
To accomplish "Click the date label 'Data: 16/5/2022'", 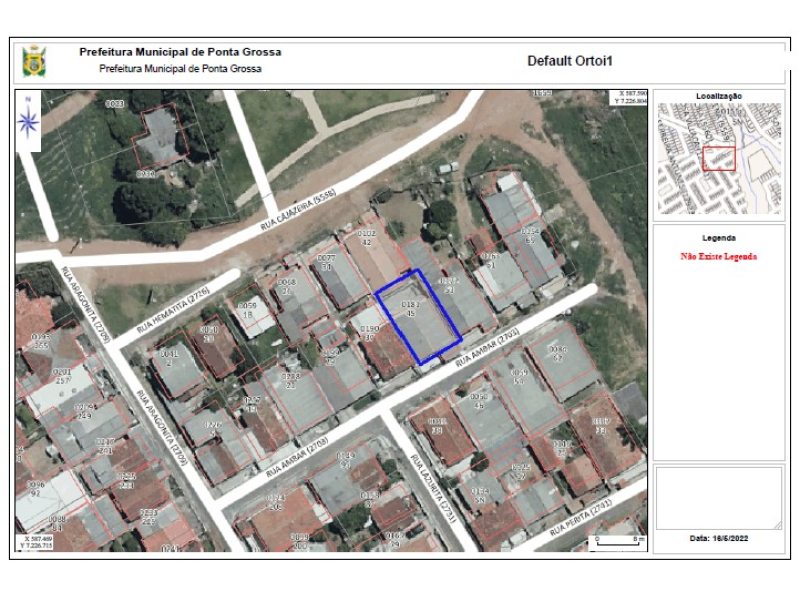I will click(718, 538).
